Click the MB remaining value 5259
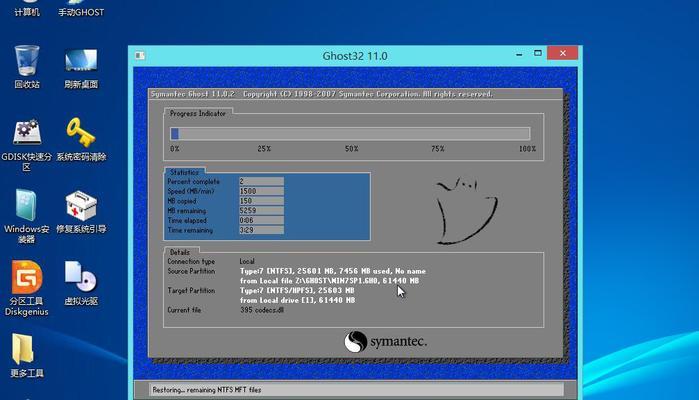Image resolution: width=699 pixels, height=400 pixels. (261, 210)
